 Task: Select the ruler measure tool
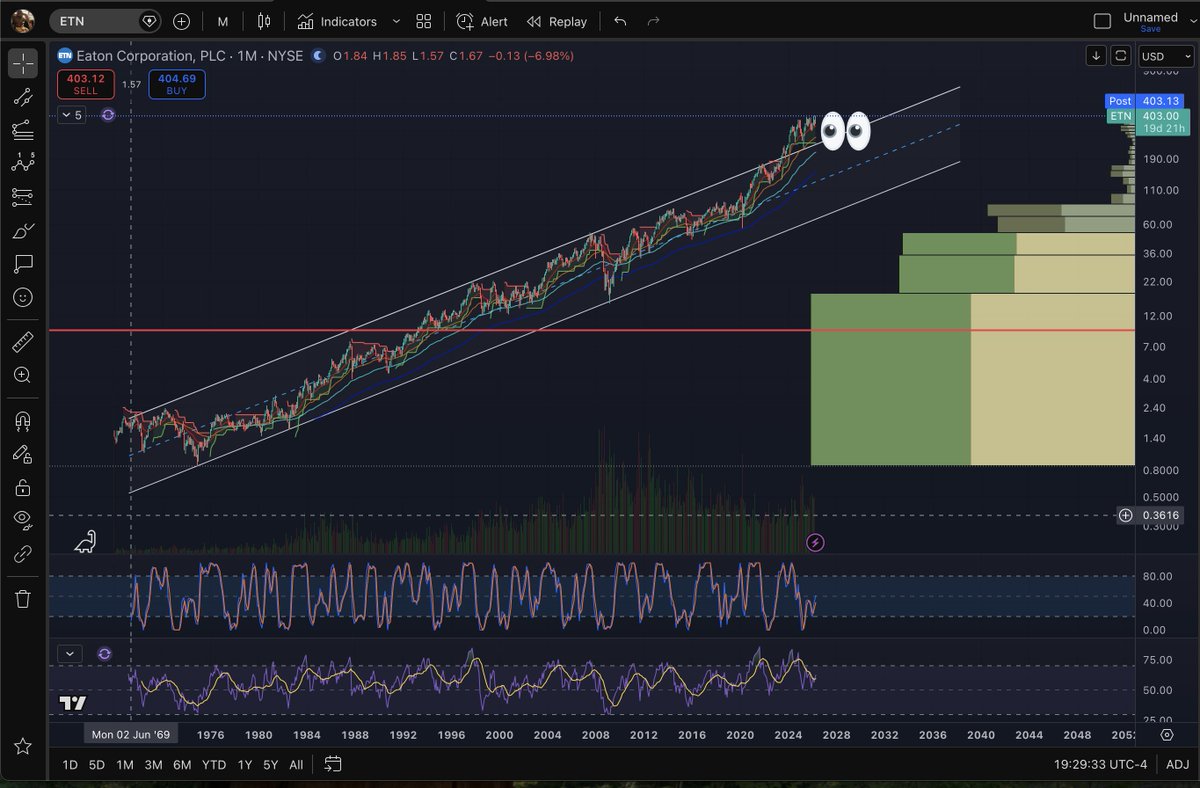pos(23,342)
